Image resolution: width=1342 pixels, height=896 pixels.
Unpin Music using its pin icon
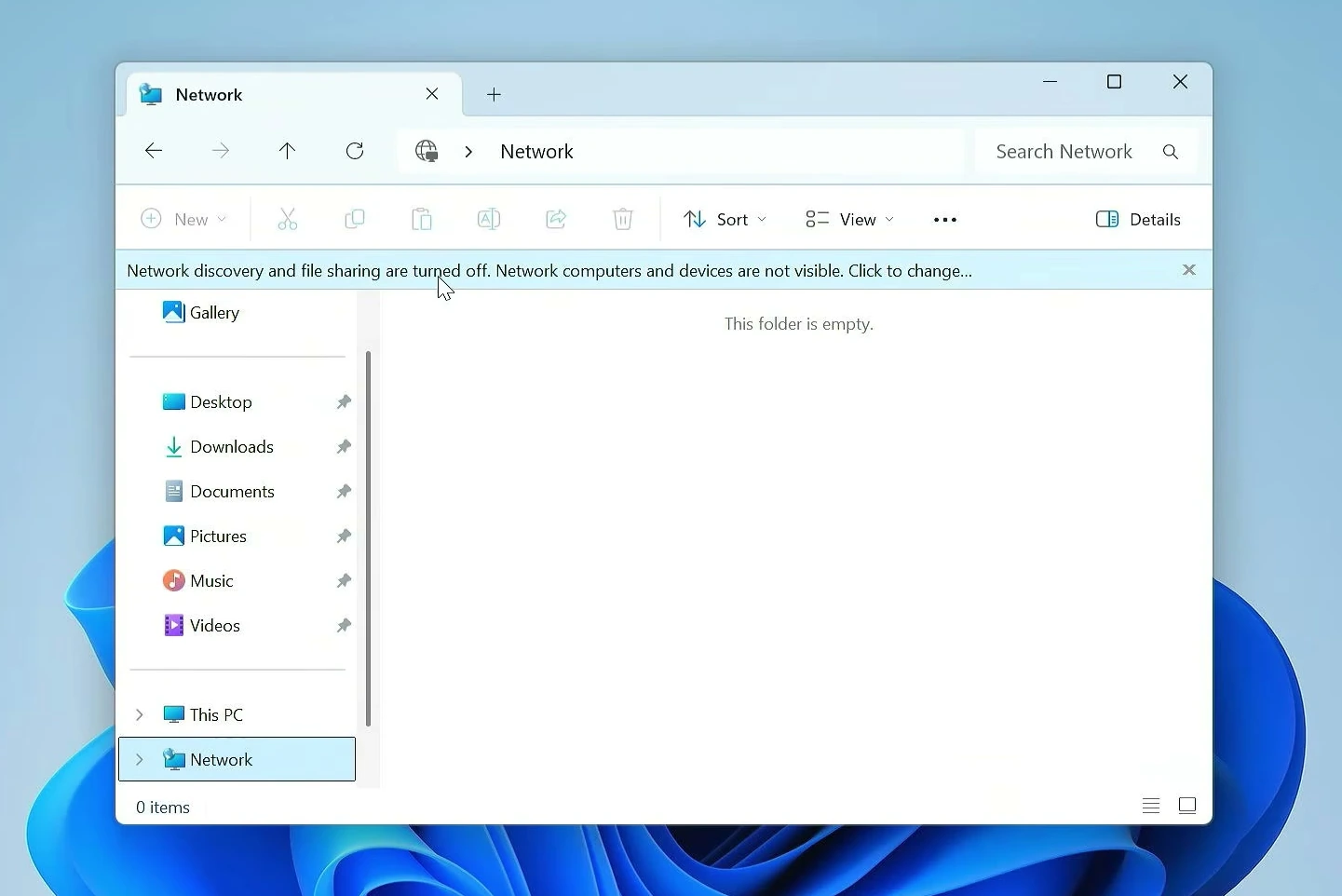pos(344,581)
